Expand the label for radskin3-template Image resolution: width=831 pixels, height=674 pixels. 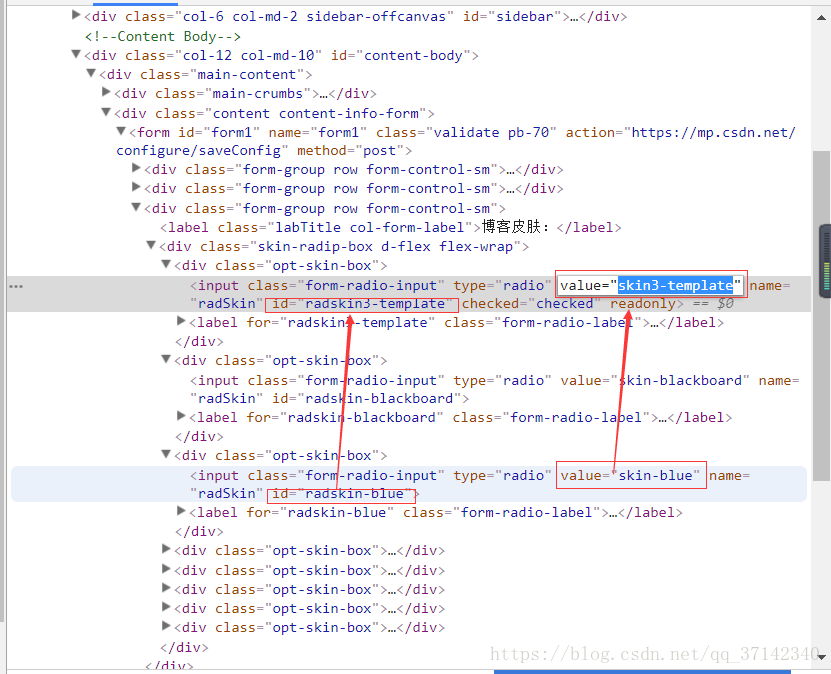click(181, 321)
